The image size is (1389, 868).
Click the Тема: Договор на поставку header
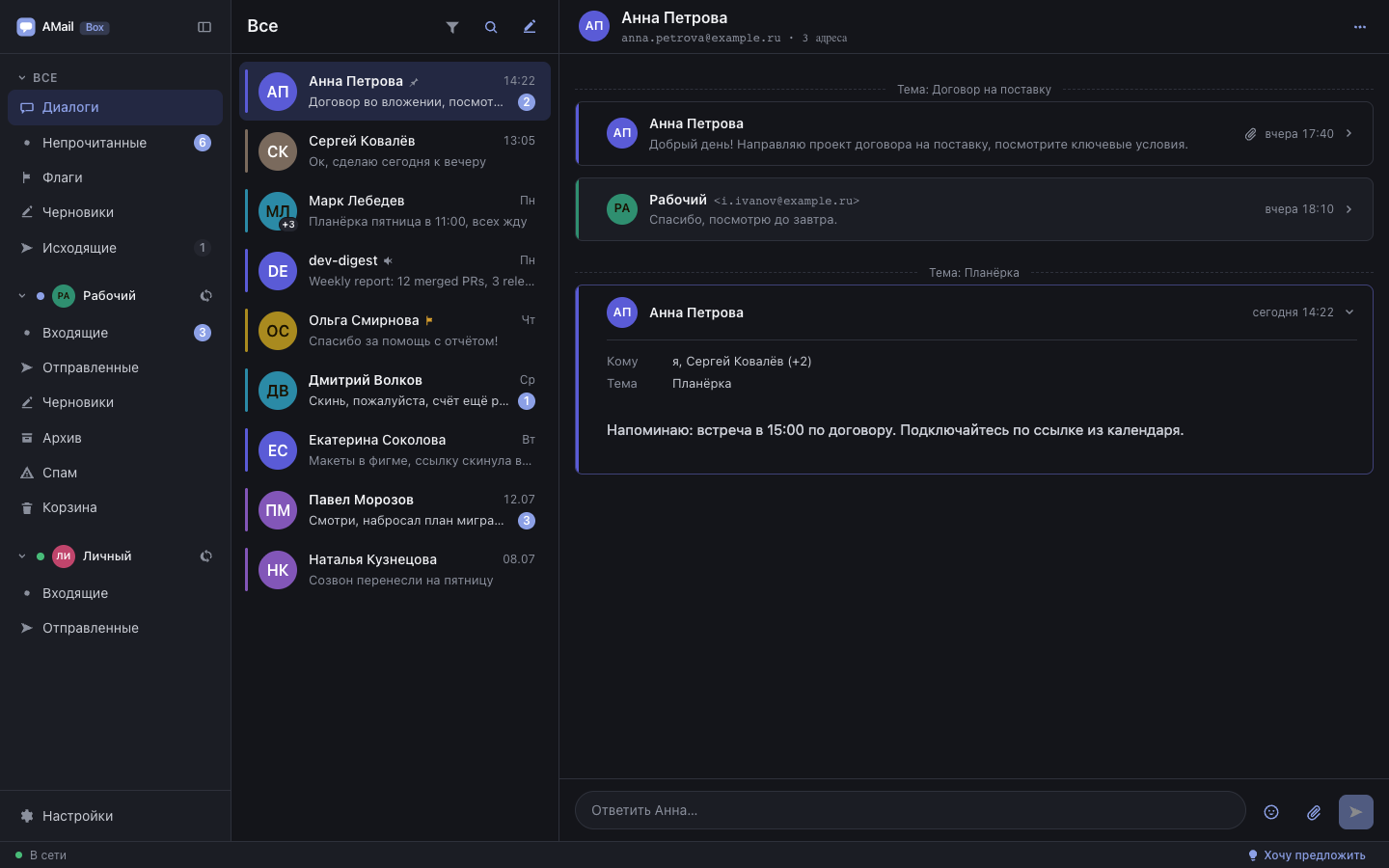pyautogui.click(x=974, y=90)
